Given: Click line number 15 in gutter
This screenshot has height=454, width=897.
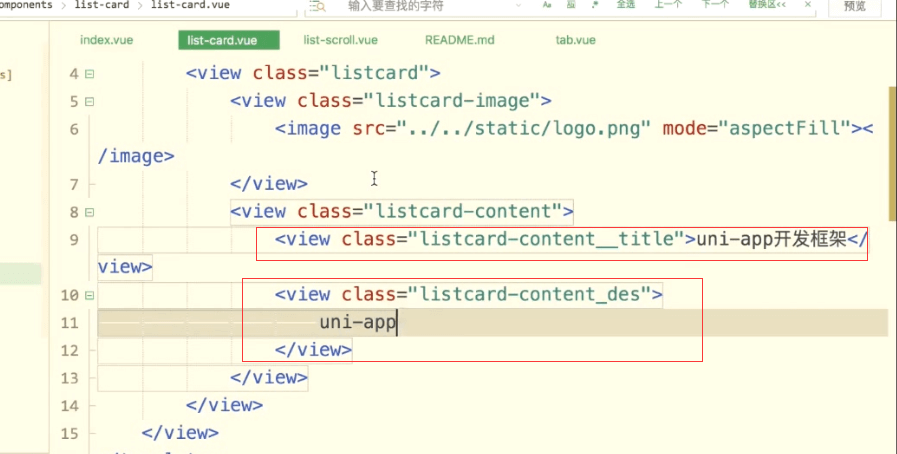Looking at the screenshot, I should coord(69,433).
